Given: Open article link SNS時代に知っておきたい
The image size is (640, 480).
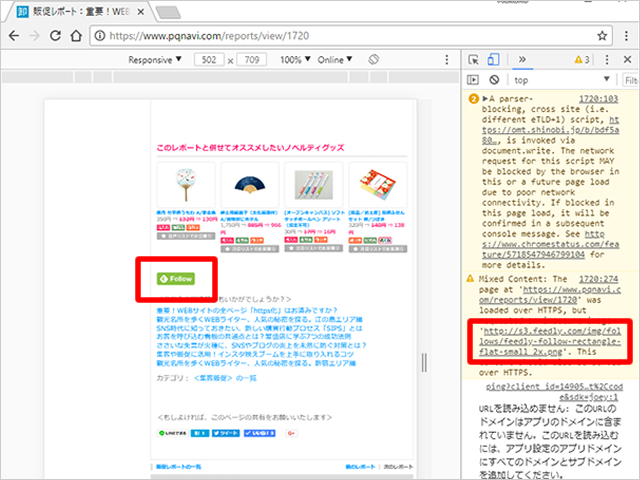Looking at the screenshot, I should click(259, 328).
